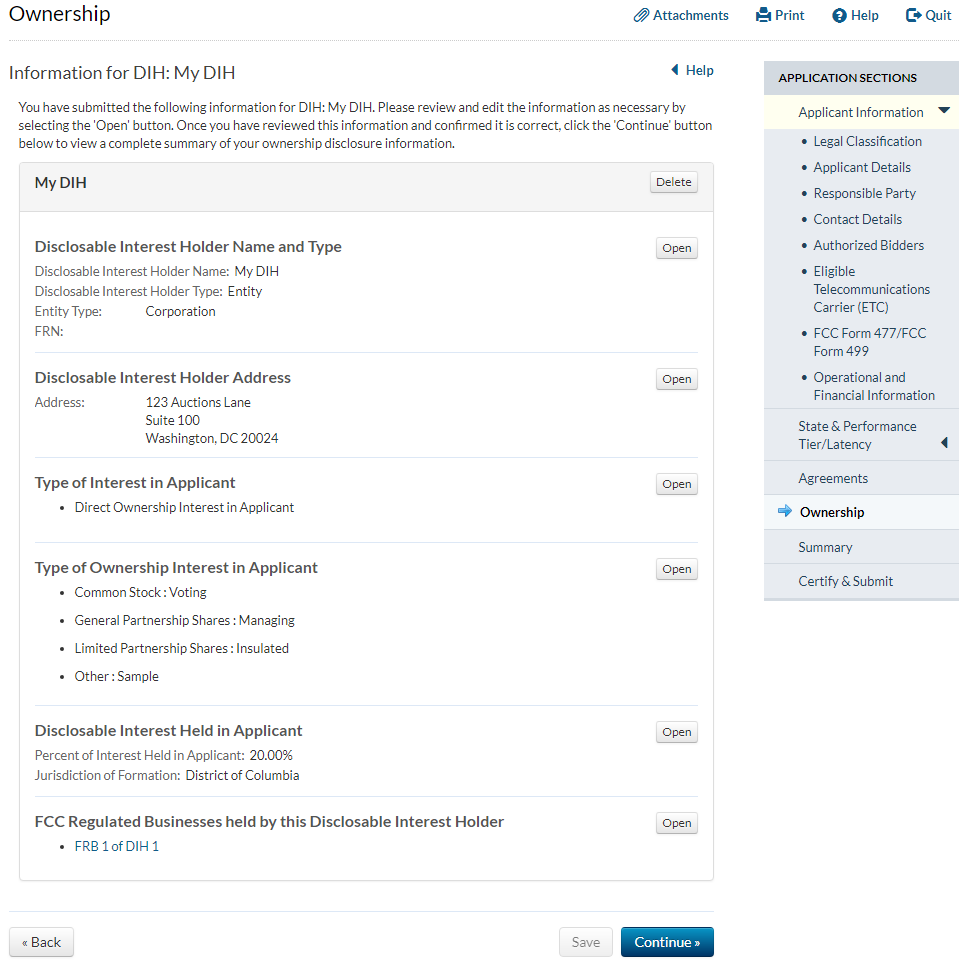Image resolution: width=966 pixels, height=965 pixels.
Task: Follow the FRB 1 of DIH 1 link
Action: 116,846
